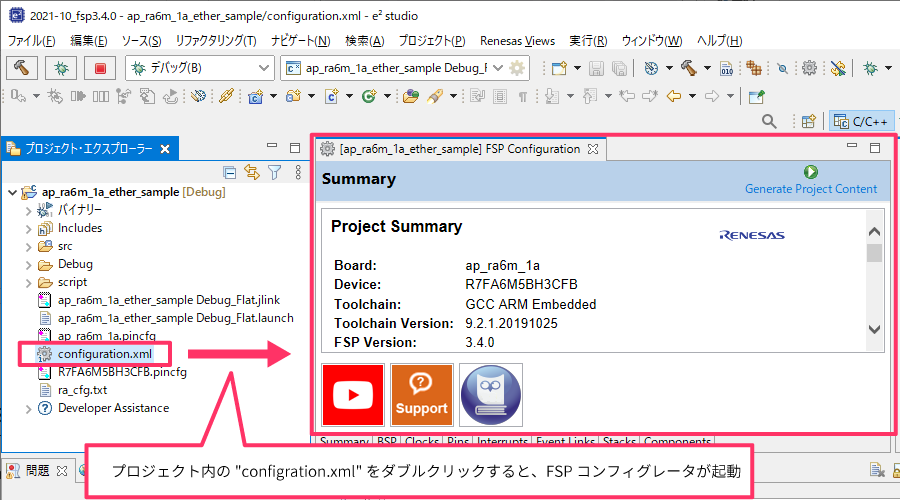Select the バイナリー tree item
This screenshot has width=900, height=500.
(x=79, y=210)
